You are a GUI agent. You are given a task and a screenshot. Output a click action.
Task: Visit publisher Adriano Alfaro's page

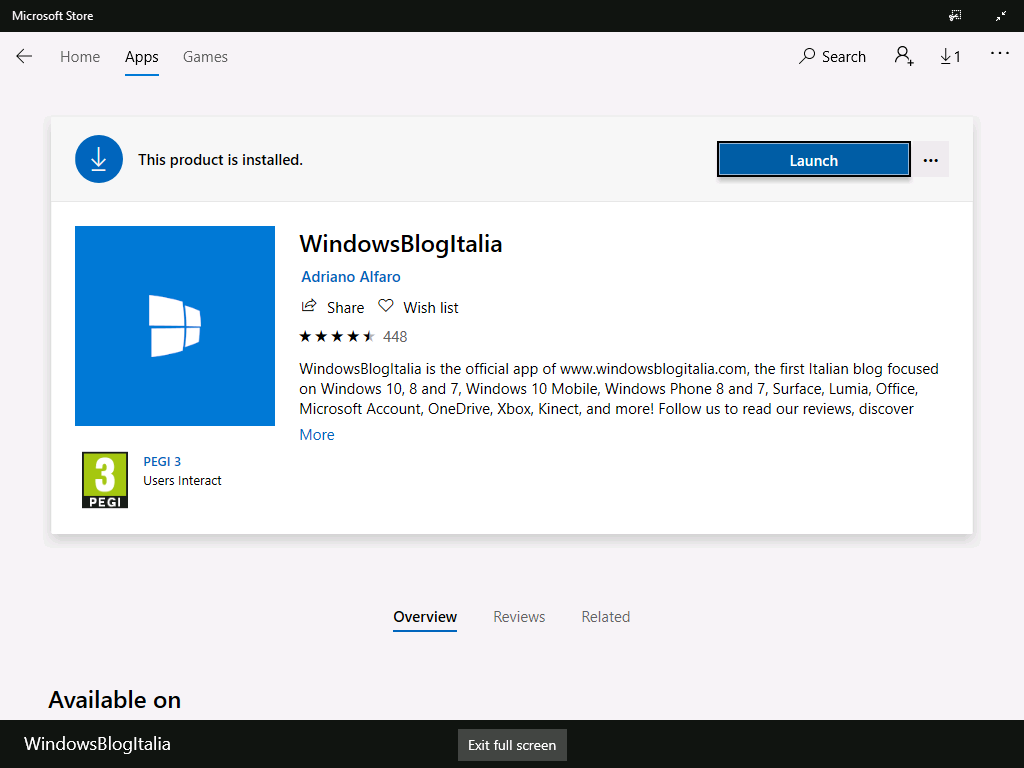(351, 277)
